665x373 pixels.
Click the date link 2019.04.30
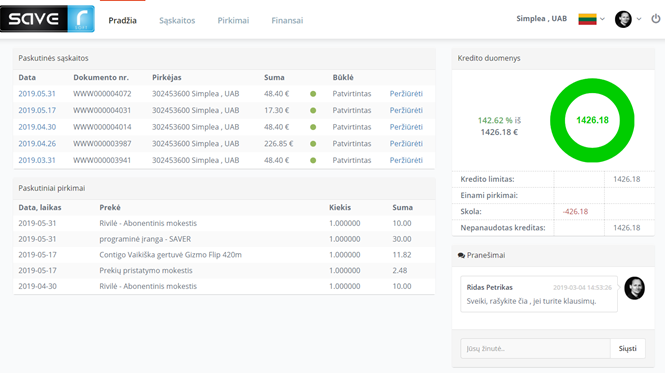pyautogui.click(x=37, y=127)
